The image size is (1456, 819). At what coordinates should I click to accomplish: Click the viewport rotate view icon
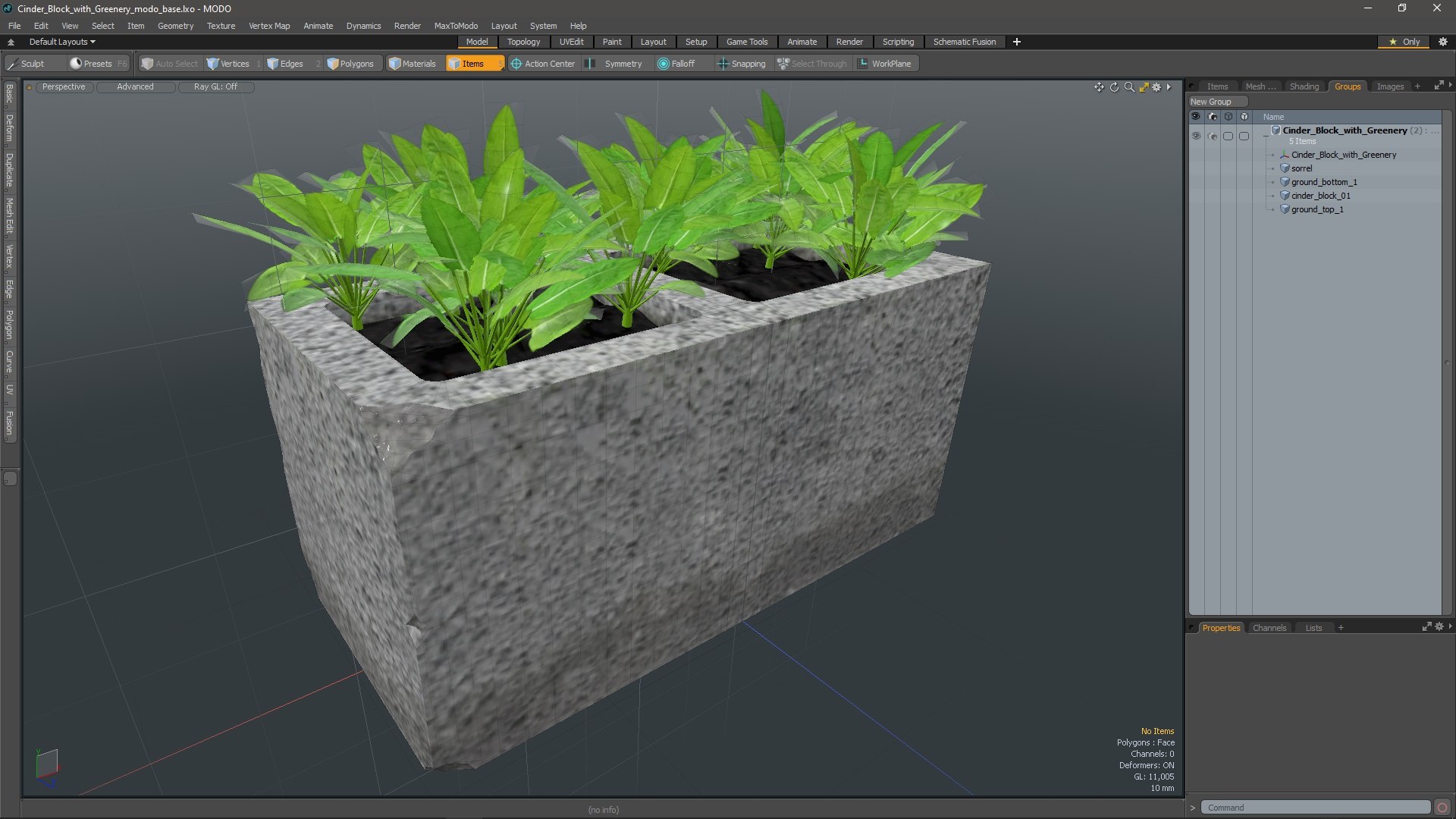[x=1114, y=87]
